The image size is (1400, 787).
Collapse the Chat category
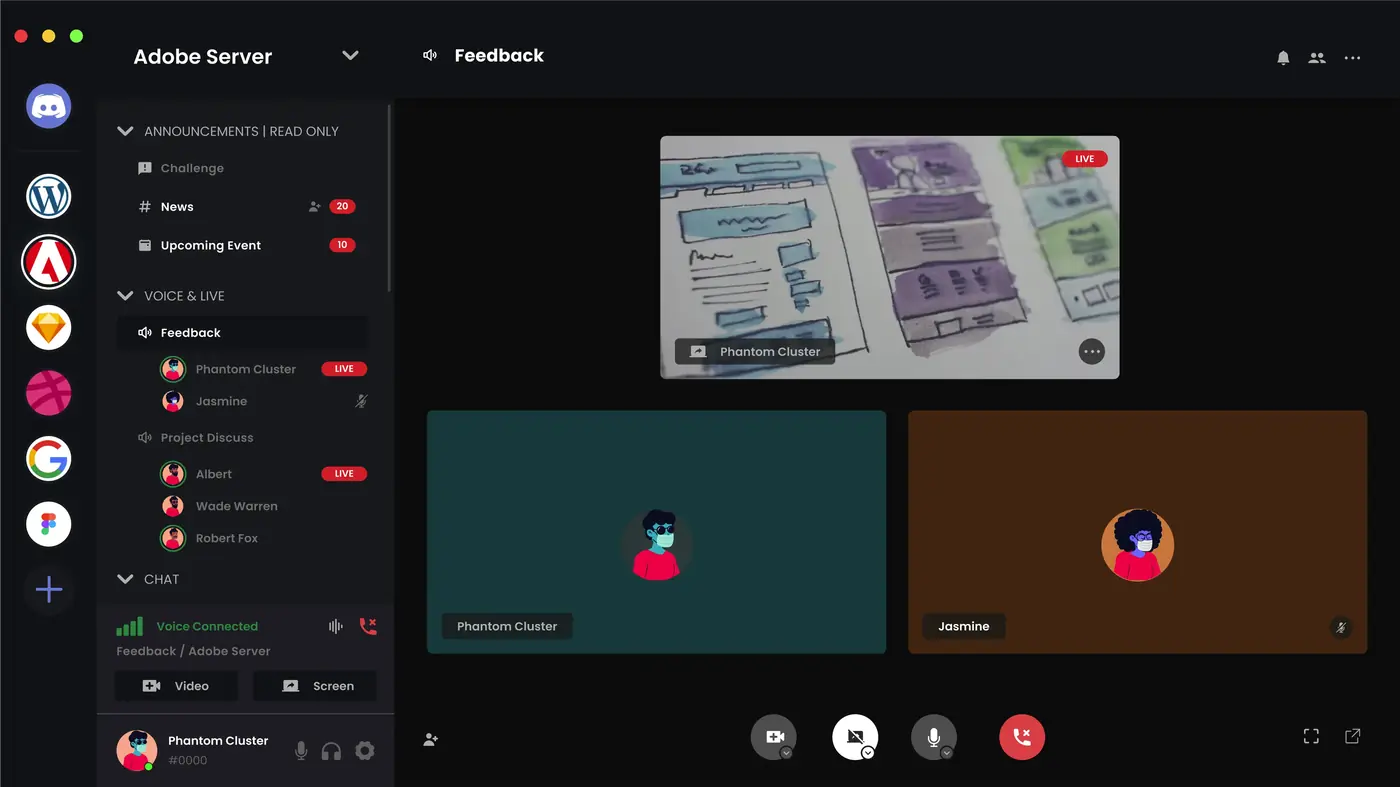[126, 579]
